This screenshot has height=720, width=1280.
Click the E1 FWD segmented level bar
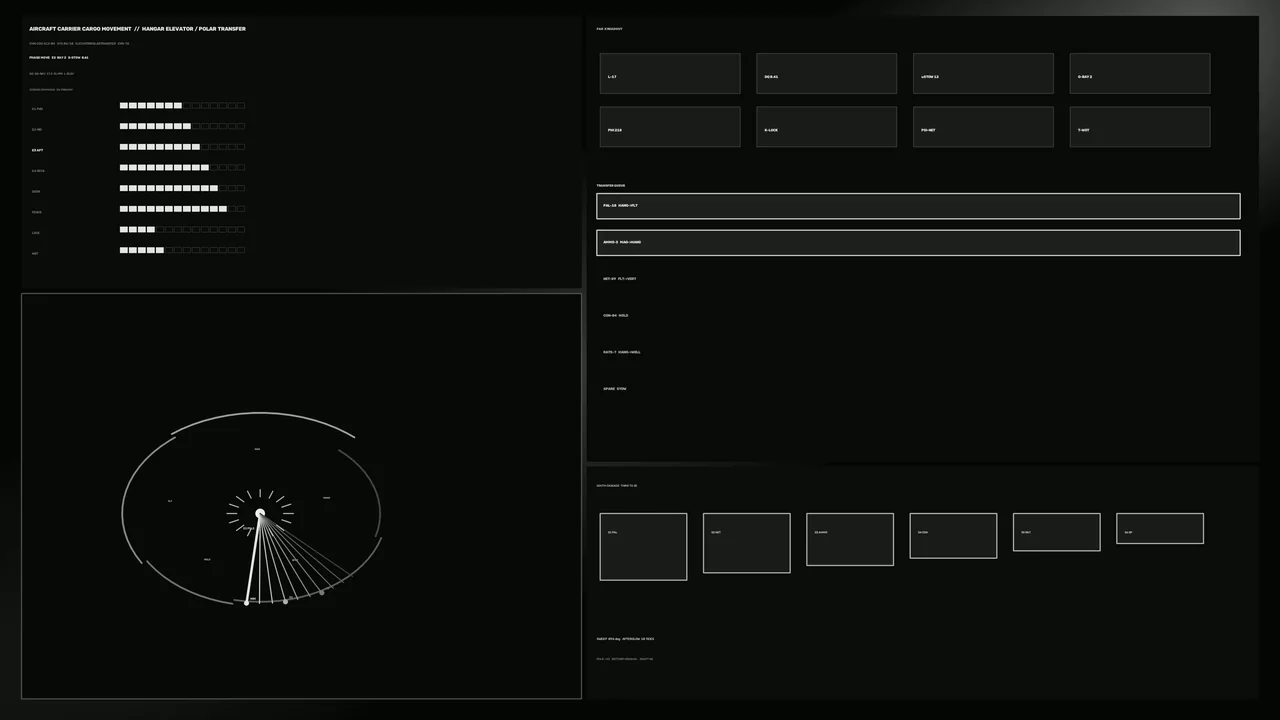(182, 105)
